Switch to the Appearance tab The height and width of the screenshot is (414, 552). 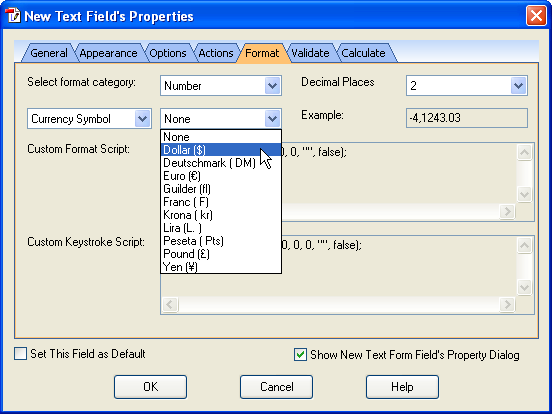click(x=108, y=53)
